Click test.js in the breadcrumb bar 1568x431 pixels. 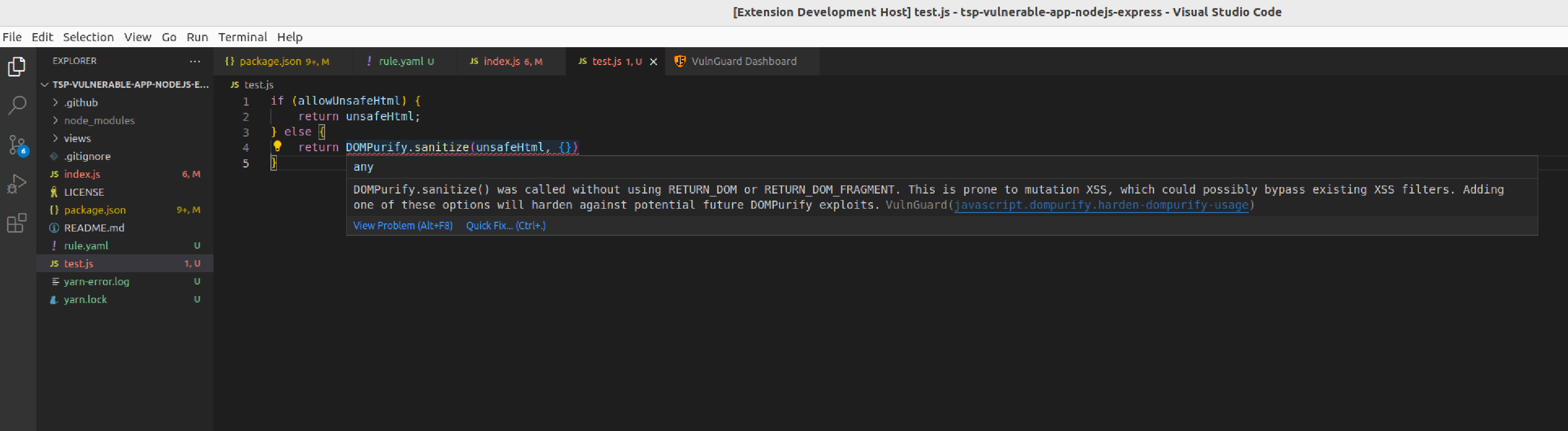click(x=258, y=85)
